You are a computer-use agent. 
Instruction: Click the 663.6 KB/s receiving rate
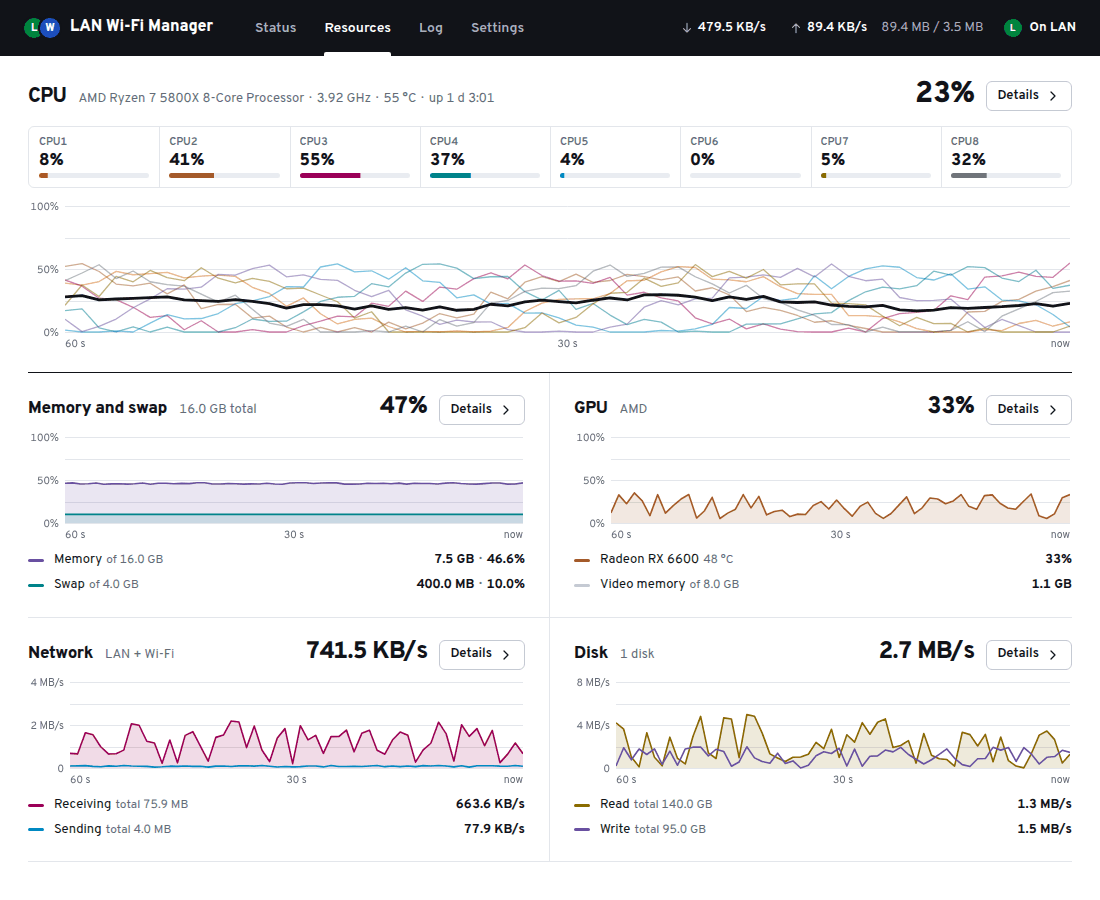490,804
